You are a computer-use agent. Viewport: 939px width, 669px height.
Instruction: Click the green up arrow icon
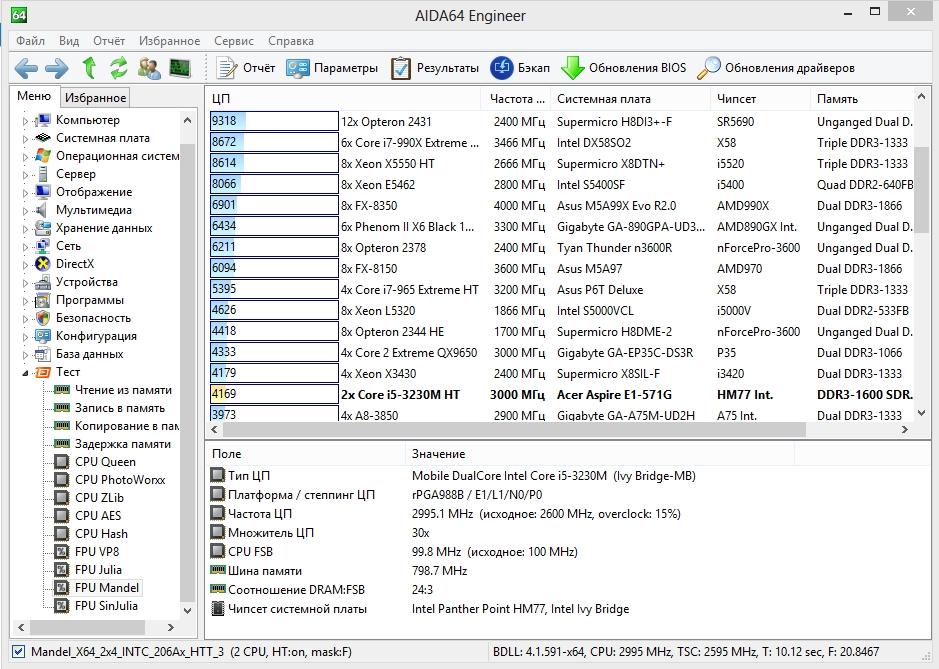(89, 68)
